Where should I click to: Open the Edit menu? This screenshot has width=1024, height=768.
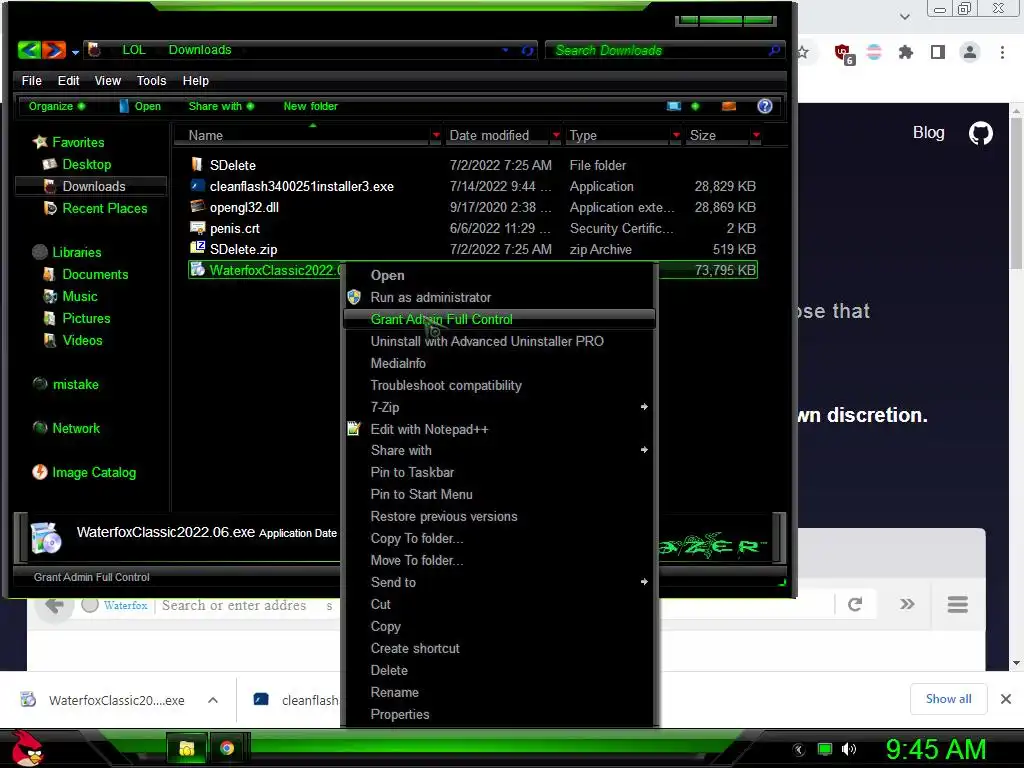point(69,80)
